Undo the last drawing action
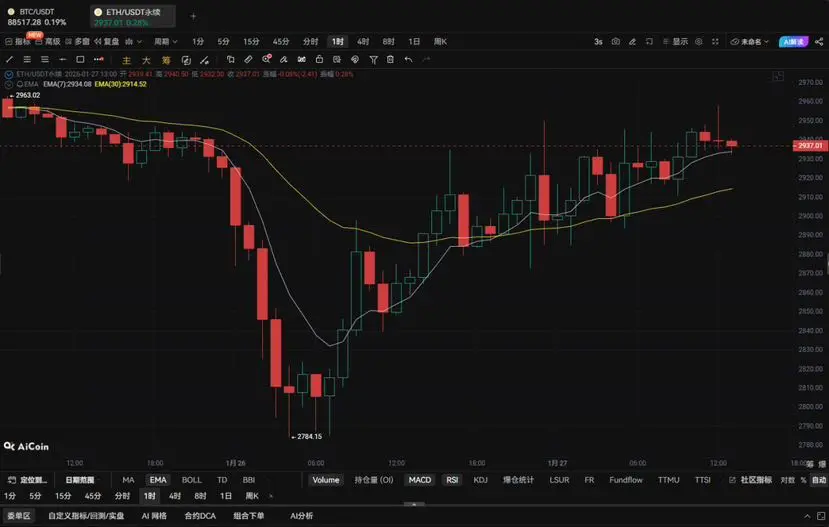Screen dimensions: 829x527 408,60
